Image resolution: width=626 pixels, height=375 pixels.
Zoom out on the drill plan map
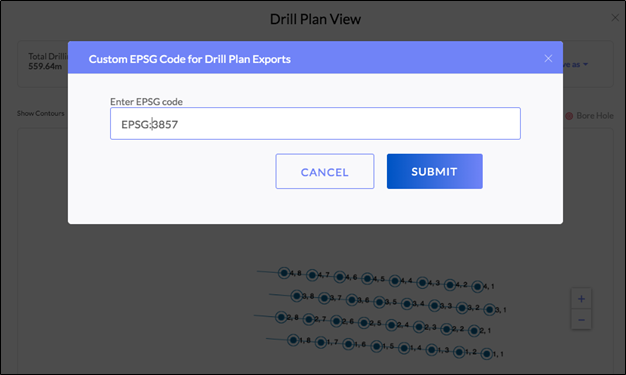tap(581, 319)
